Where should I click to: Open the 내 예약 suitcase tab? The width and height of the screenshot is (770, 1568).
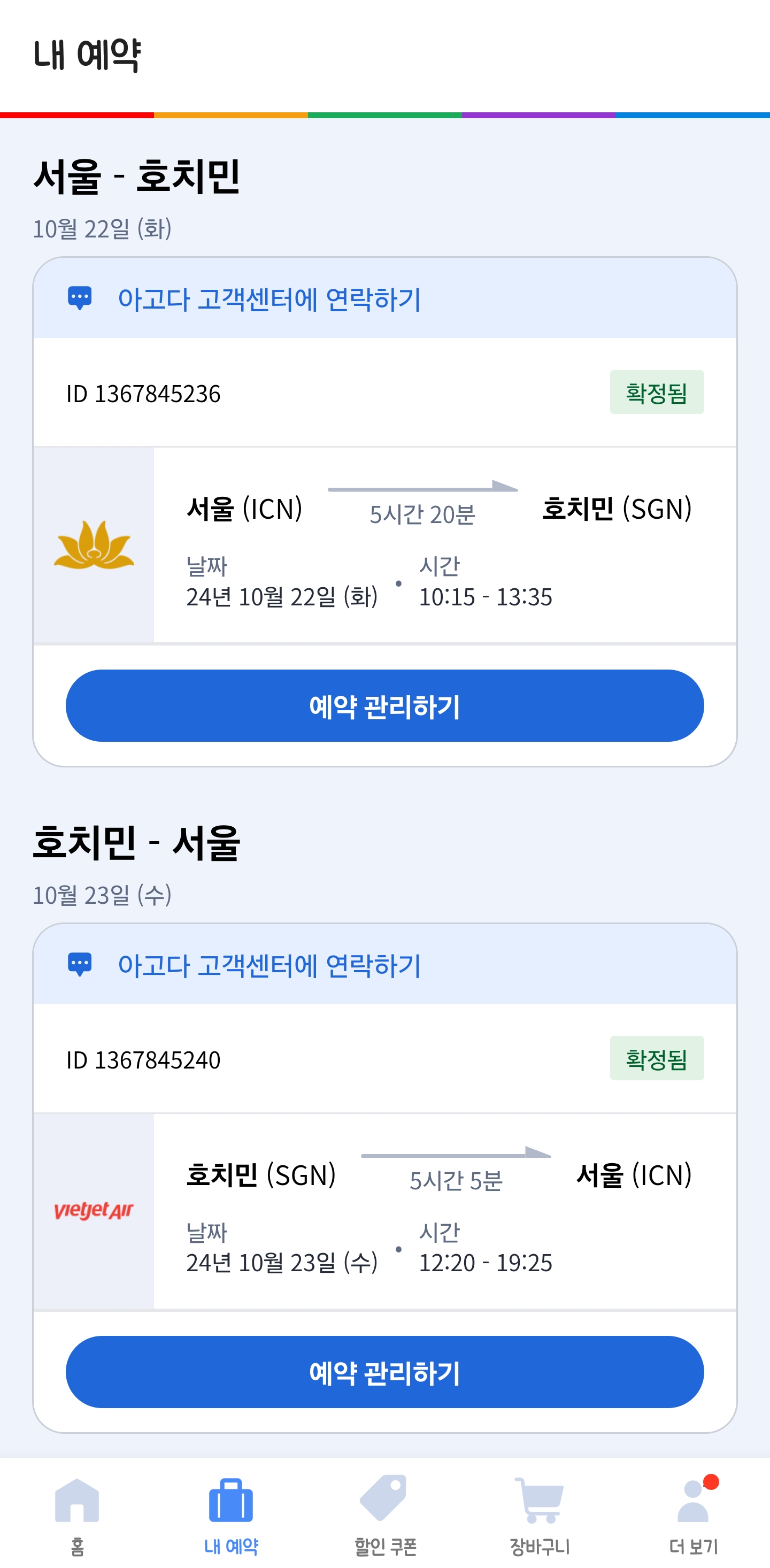[230, 1501]
